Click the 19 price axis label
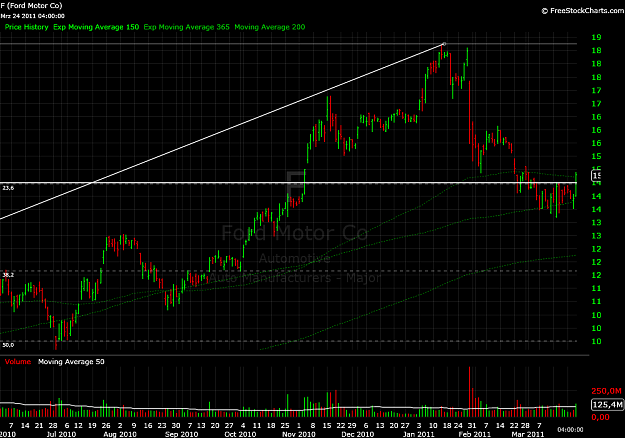The image size is (625, 438). [596, 37]
